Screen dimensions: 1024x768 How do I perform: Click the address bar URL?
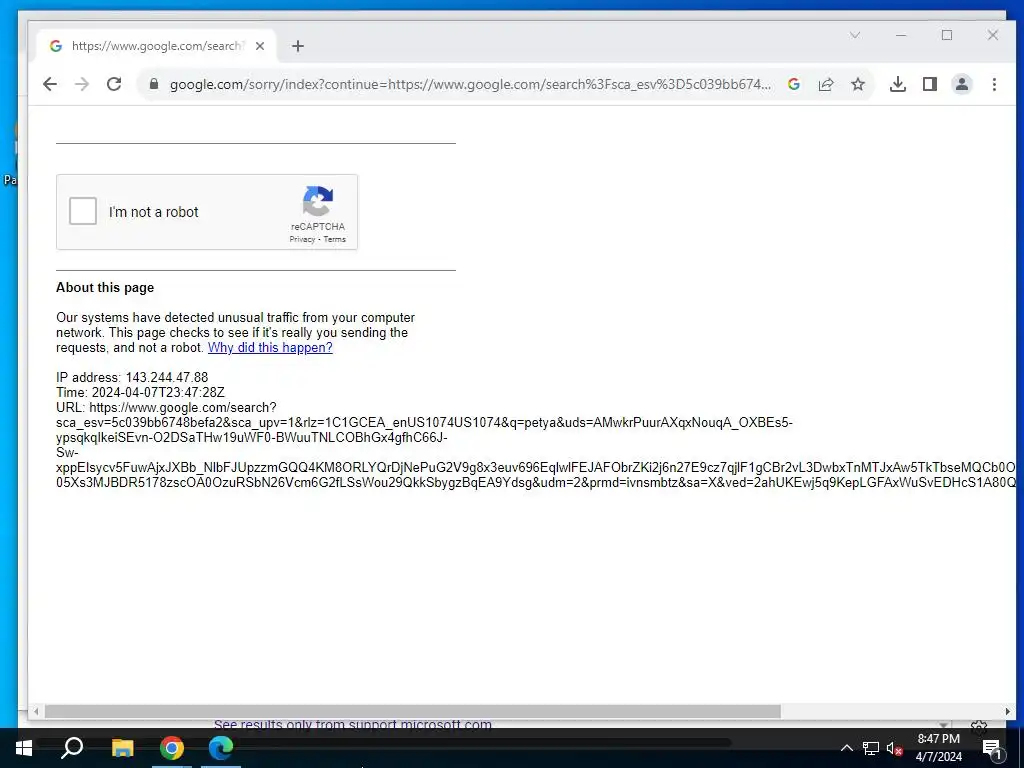[470, 84]
